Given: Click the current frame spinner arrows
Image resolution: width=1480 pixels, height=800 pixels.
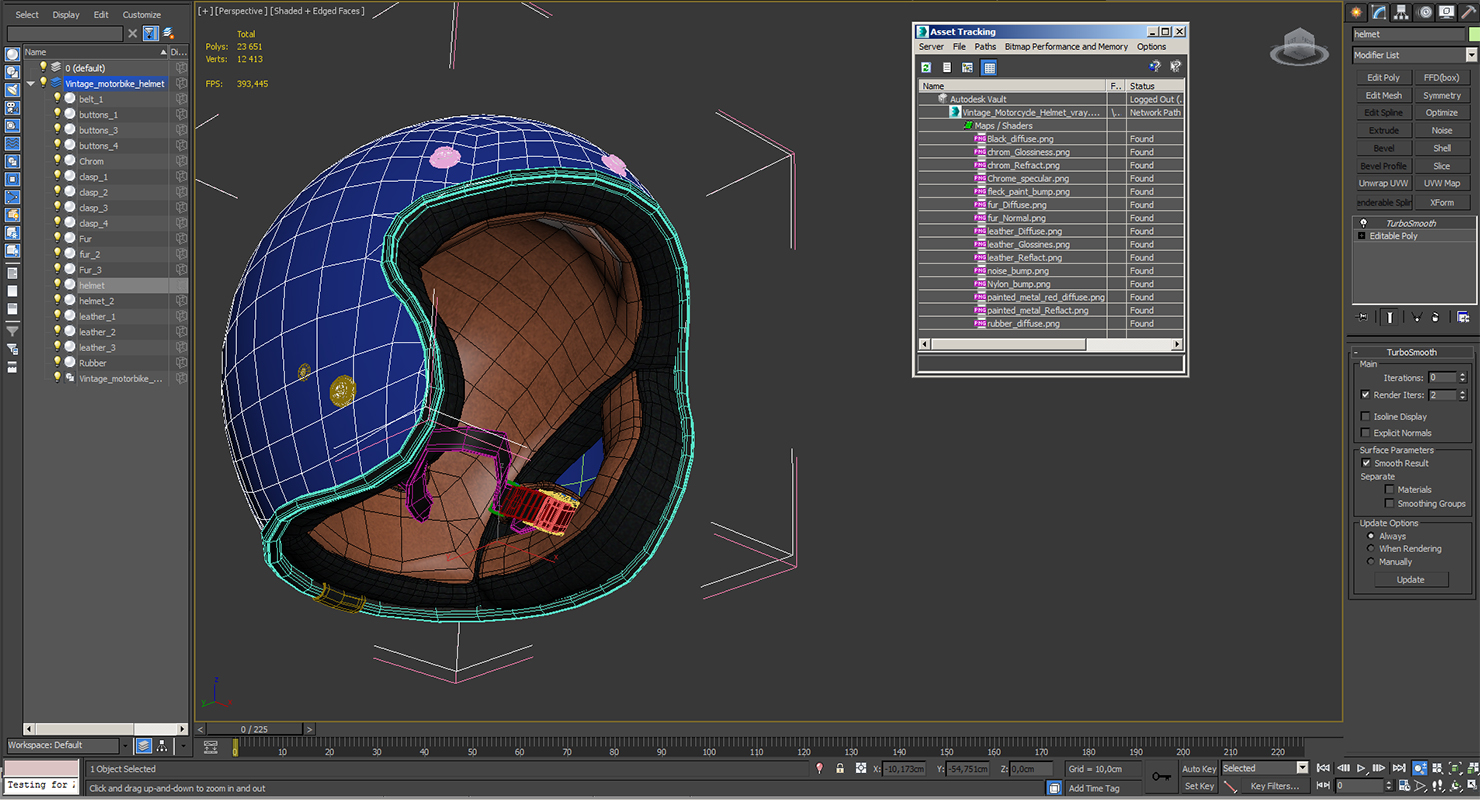Looking at the screenshot, I should pyautogui.click(x=1389, y=786).
